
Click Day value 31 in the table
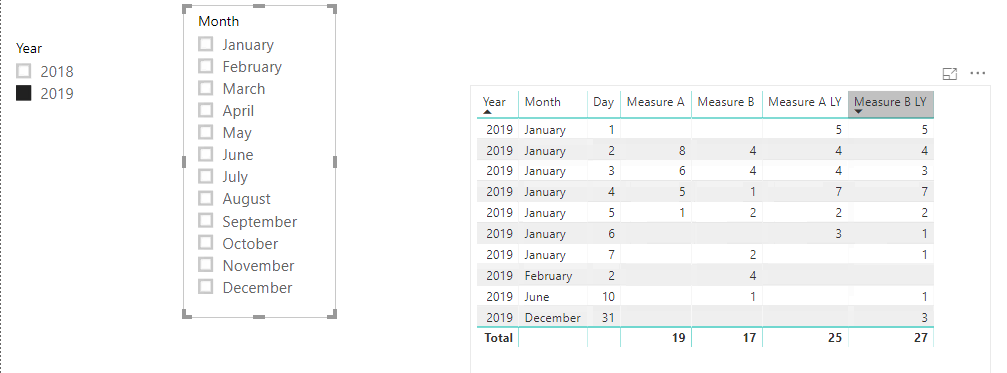(x=608, y=317)
